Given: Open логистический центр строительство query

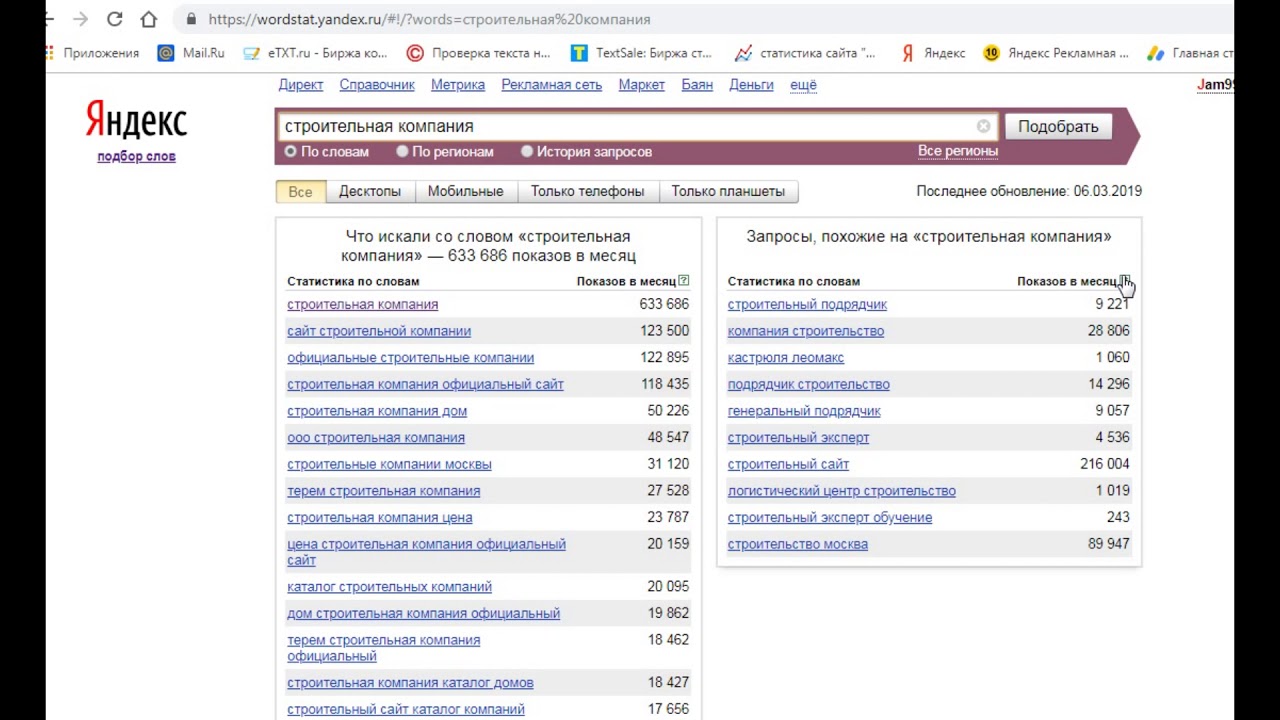Looking at the screenshot, I should 842,491.
